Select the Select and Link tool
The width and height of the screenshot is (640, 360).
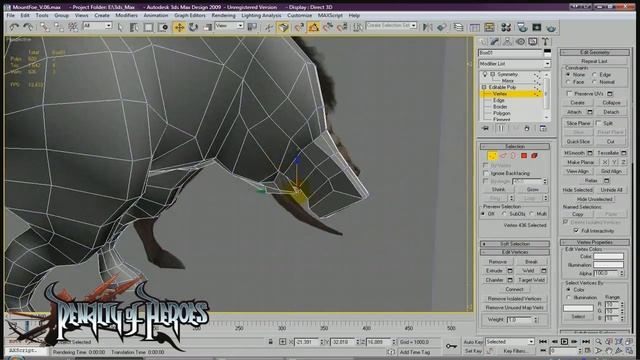point(44,27)
